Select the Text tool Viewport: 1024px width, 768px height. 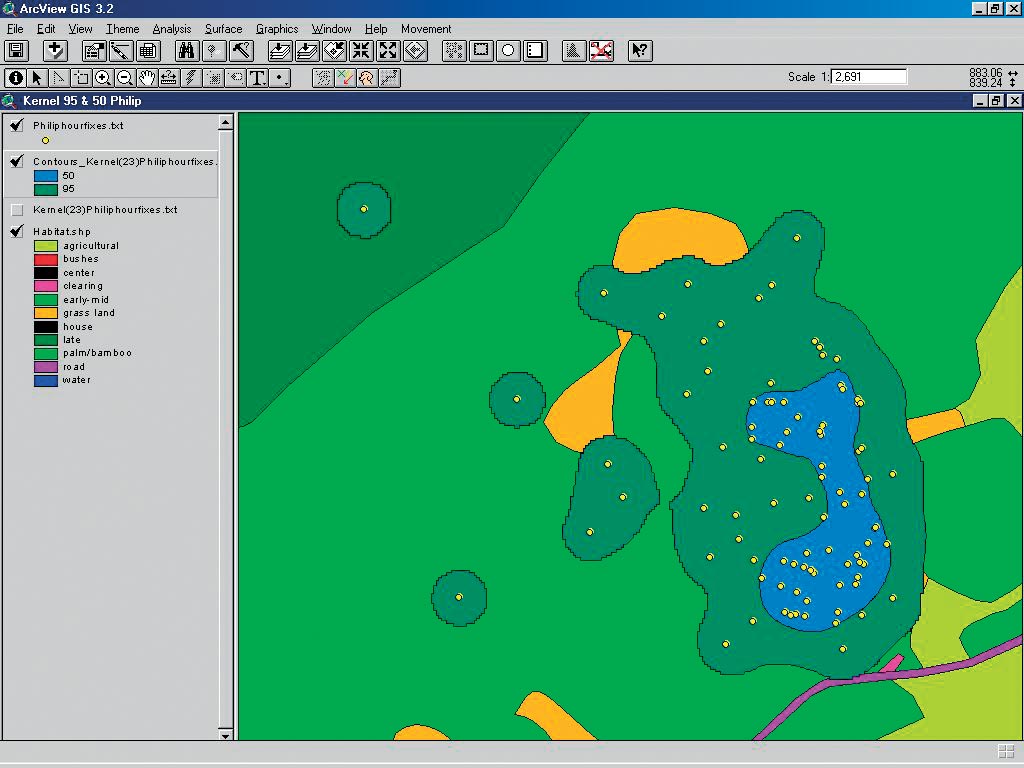point(257,78)
